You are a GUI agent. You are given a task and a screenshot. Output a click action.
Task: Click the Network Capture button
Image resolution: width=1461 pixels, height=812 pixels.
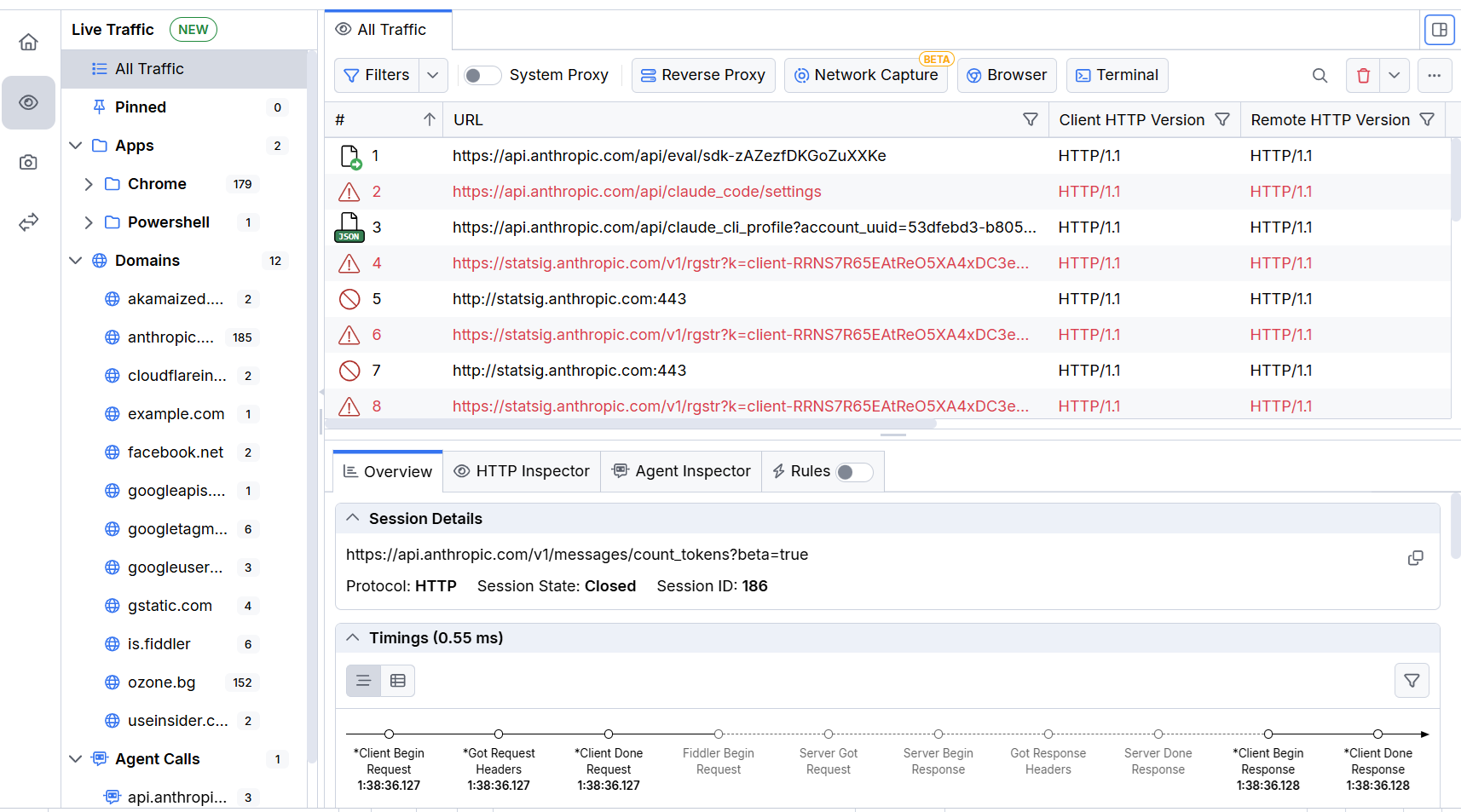click(x=866, y=75)
